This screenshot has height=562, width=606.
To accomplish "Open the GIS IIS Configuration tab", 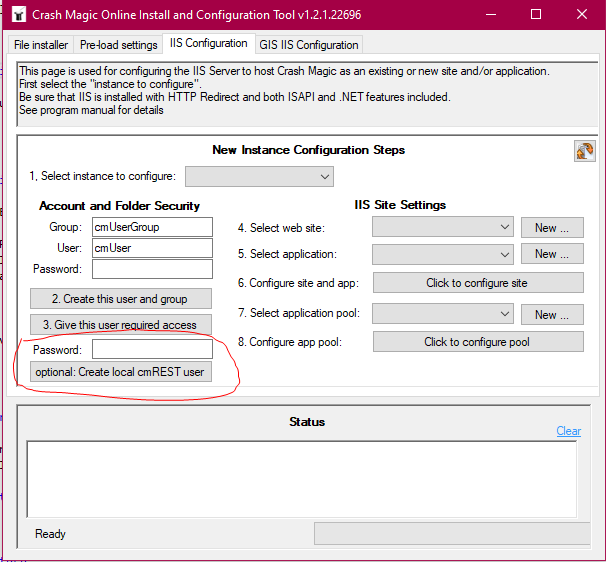I will [x=309, y=45].
